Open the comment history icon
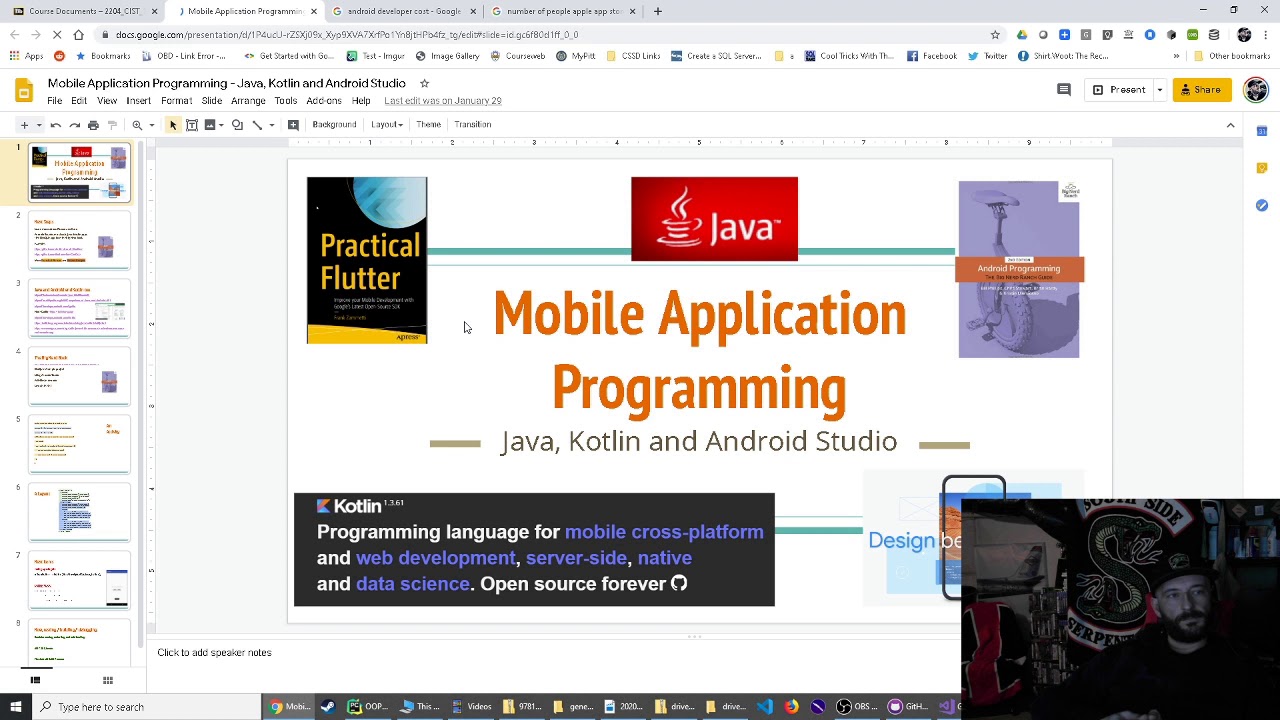Viewport: 1280px width, 720px height. 1064,90
